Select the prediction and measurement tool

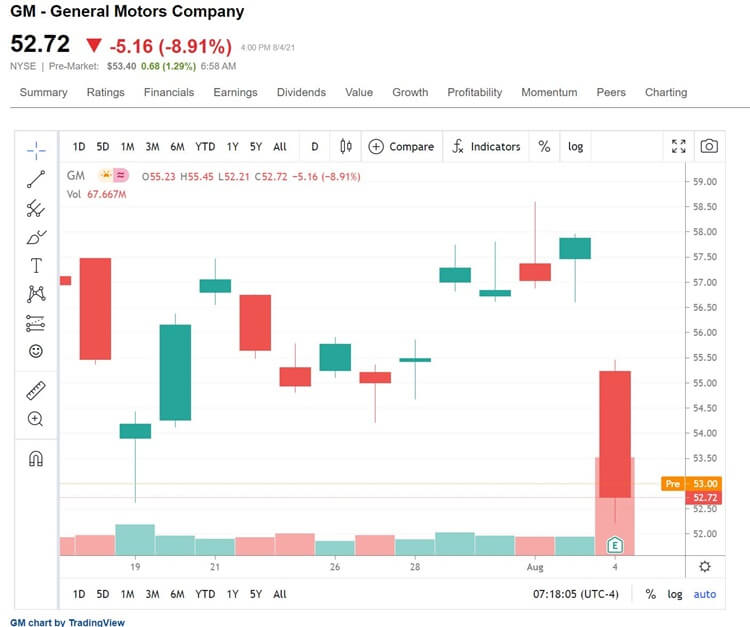[x=36, y=323]
